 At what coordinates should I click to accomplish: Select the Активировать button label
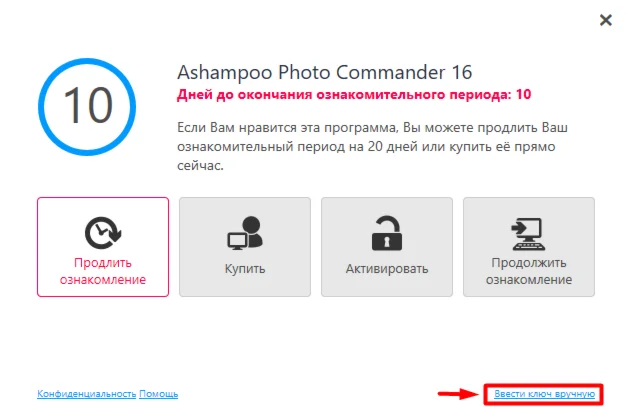387,269
